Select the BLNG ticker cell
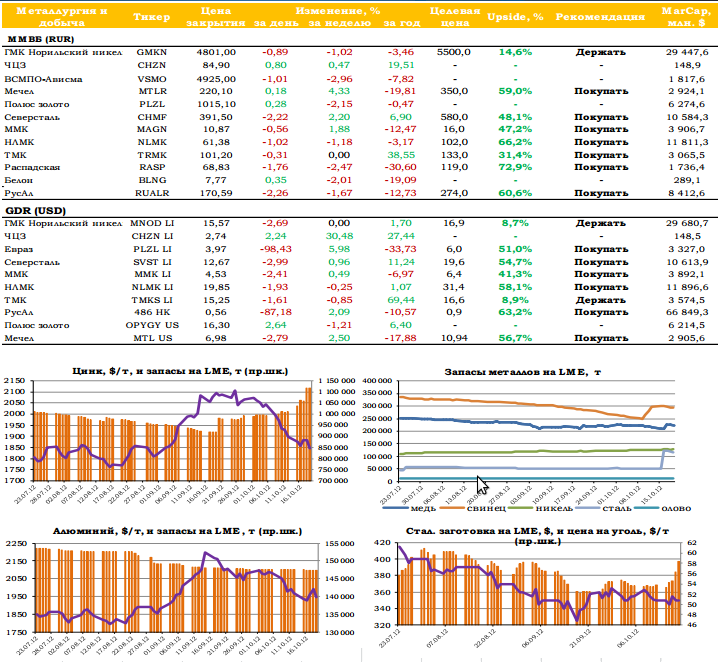The height and width of the screenshot is (666, 718). click(152, 180)
